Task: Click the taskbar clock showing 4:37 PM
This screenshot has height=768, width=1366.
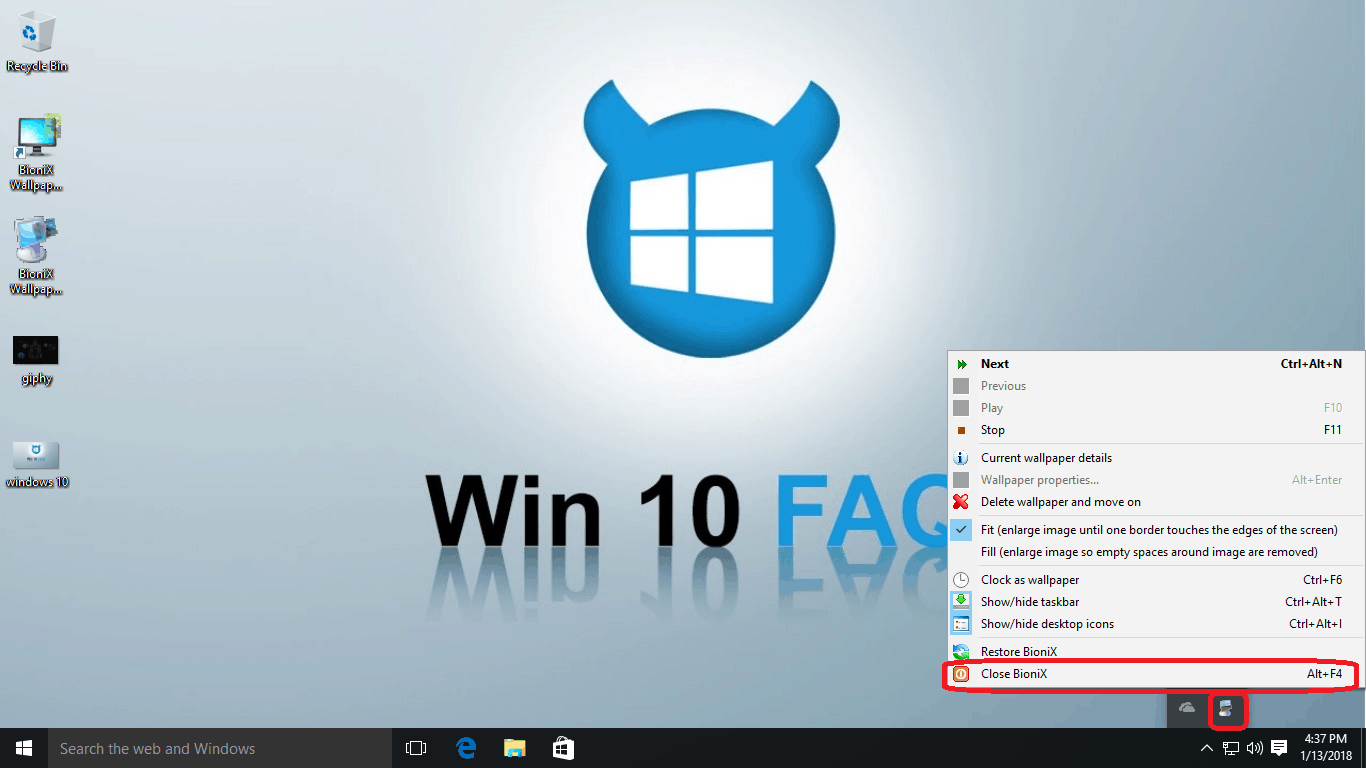Action: point(1326,748)
